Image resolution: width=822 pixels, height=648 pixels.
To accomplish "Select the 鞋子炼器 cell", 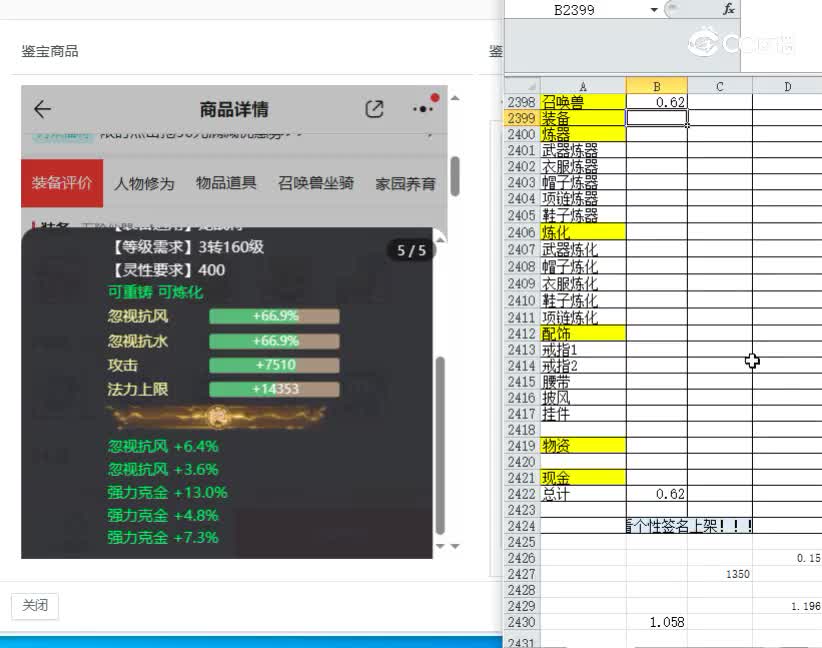I will pos(583,215).
